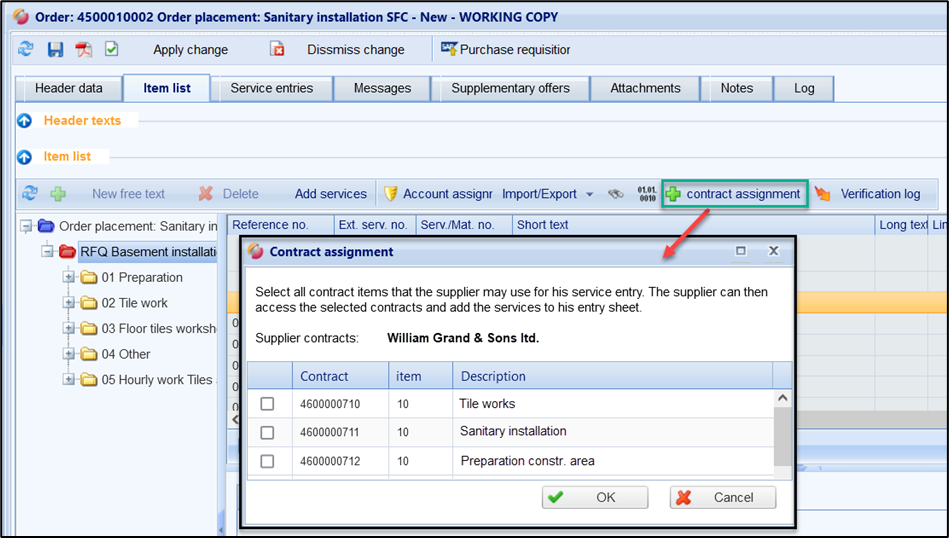Open the PDF export icon

click(84, 49)
